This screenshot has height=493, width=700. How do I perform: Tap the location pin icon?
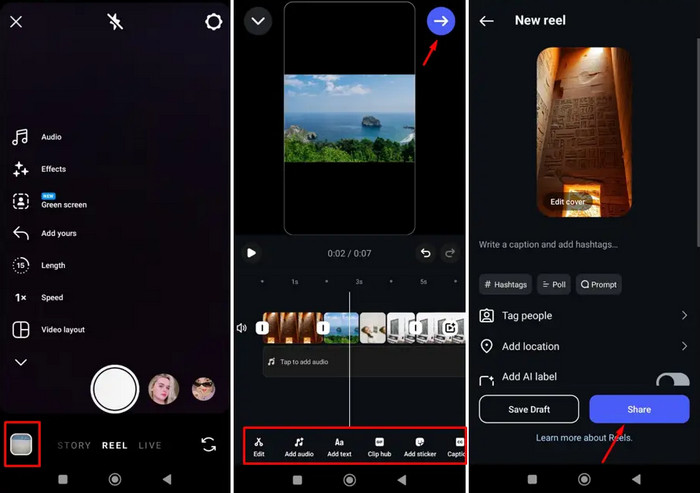(x=487, y=346)
